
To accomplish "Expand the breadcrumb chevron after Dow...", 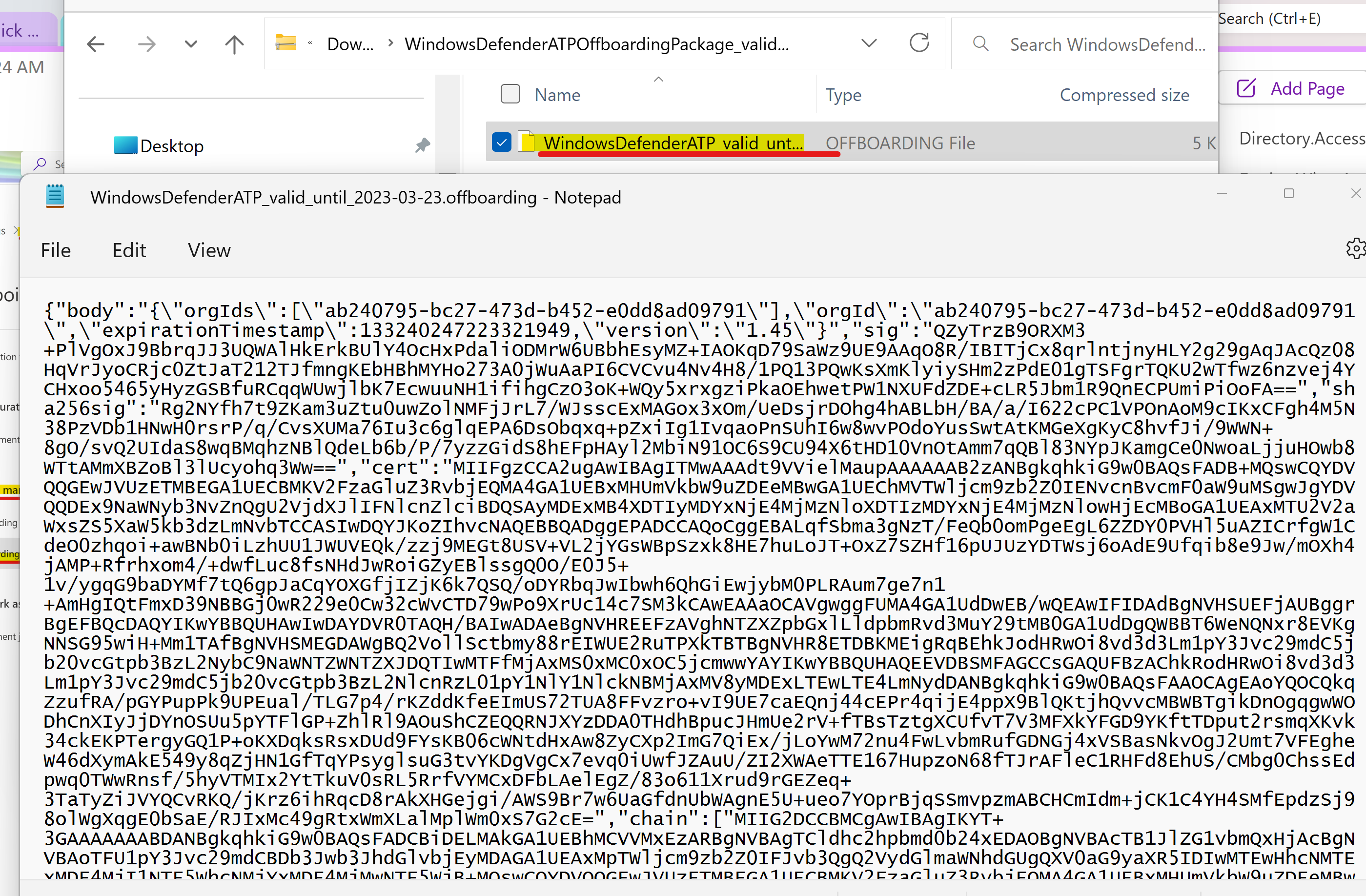I will click(390, 43).
